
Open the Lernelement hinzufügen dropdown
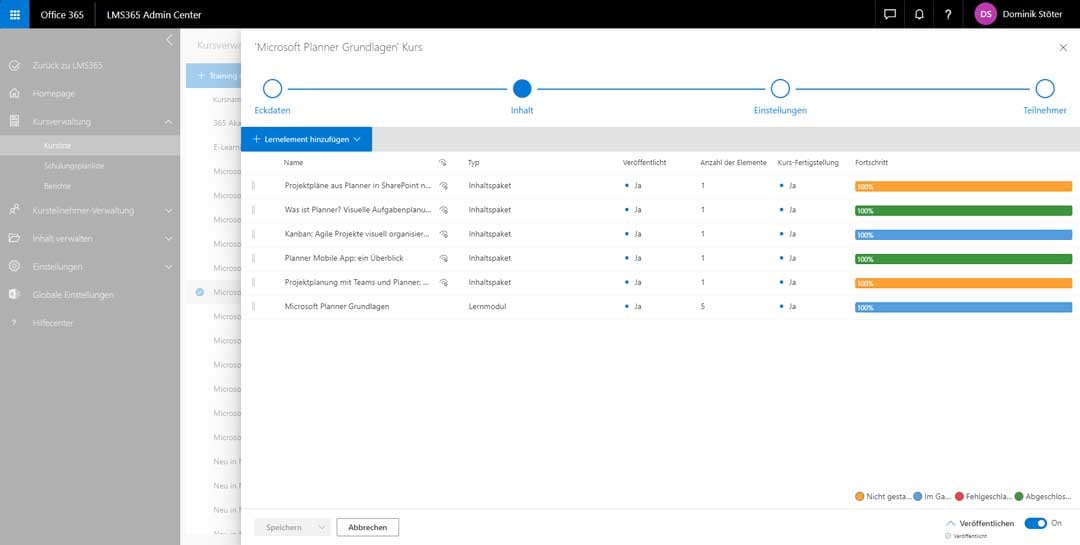click(x=357, y=139)
